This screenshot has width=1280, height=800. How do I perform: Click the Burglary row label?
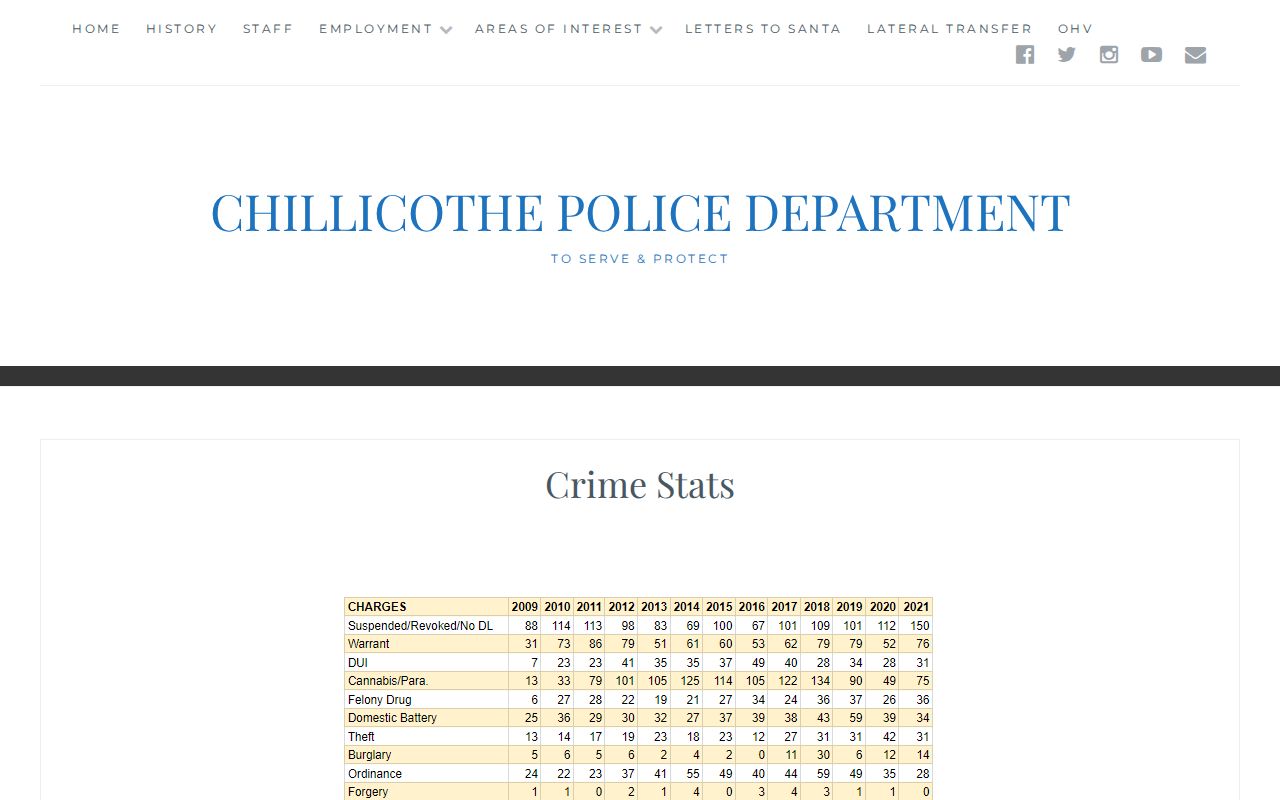click(369, 755)
